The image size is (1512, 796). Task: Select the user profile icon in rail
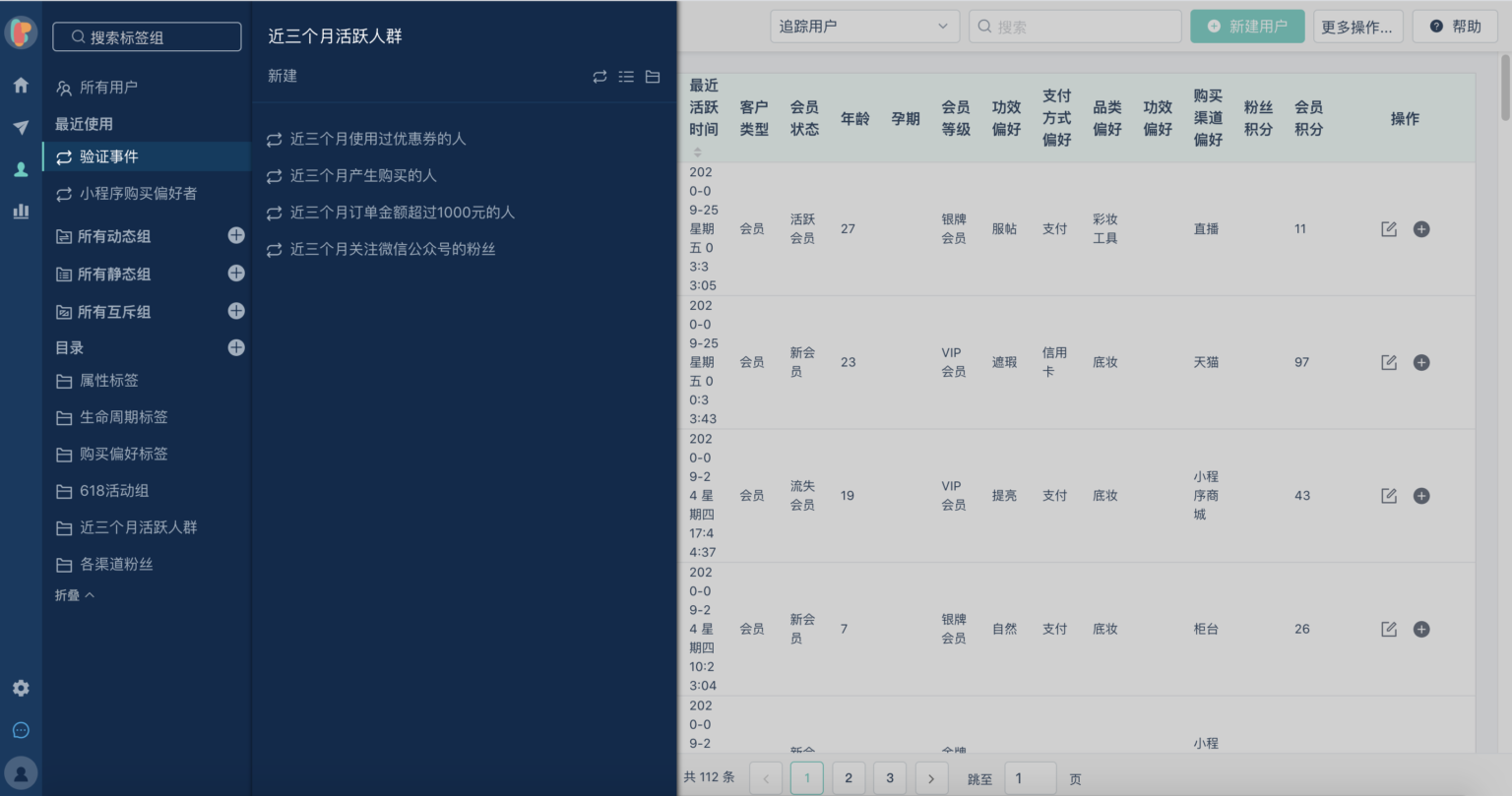(21, 169)
